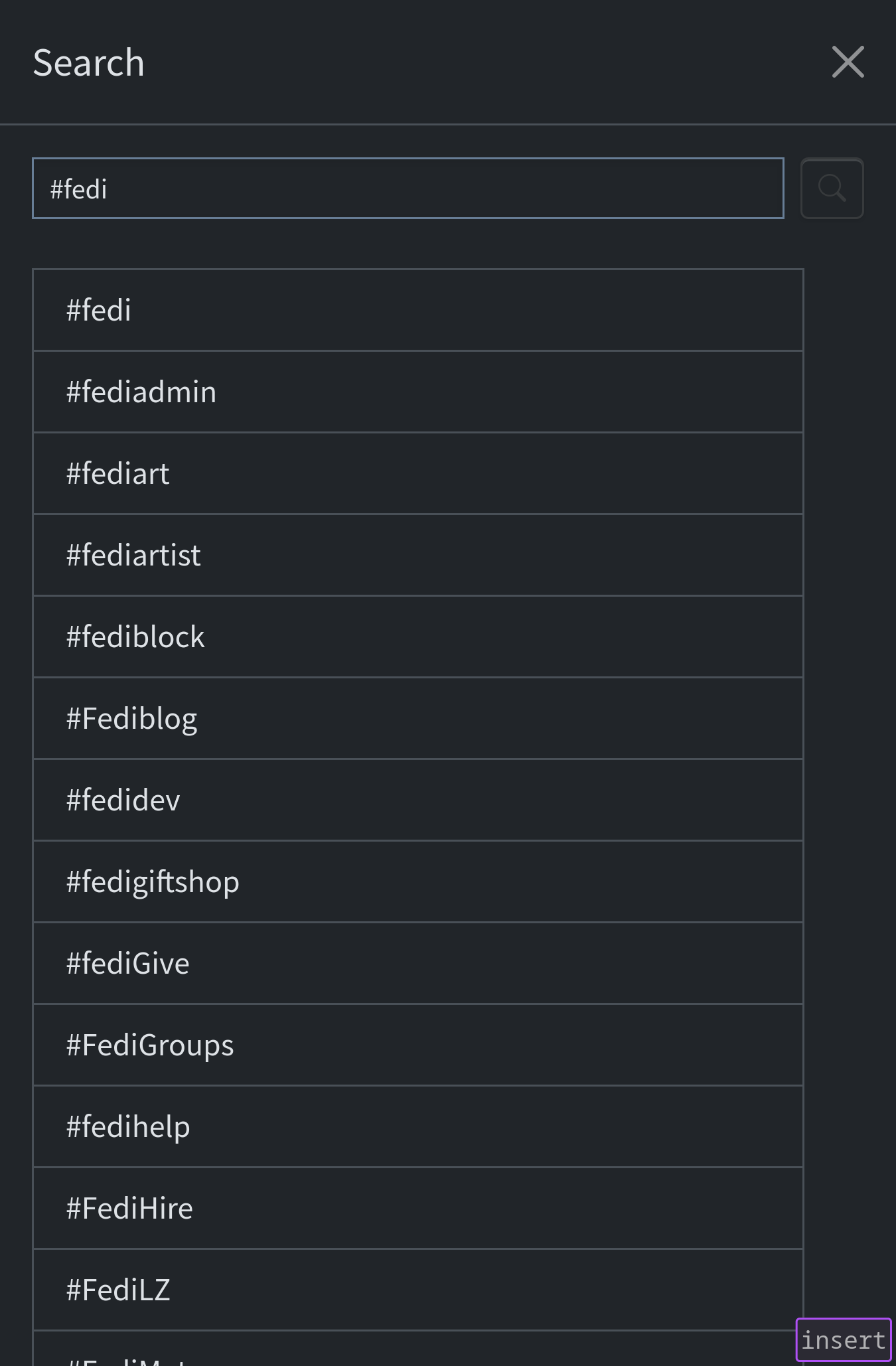Choose the #fediart hashtag suggestion
This screenshot has width=896, height=1366.
click(418, 473)
